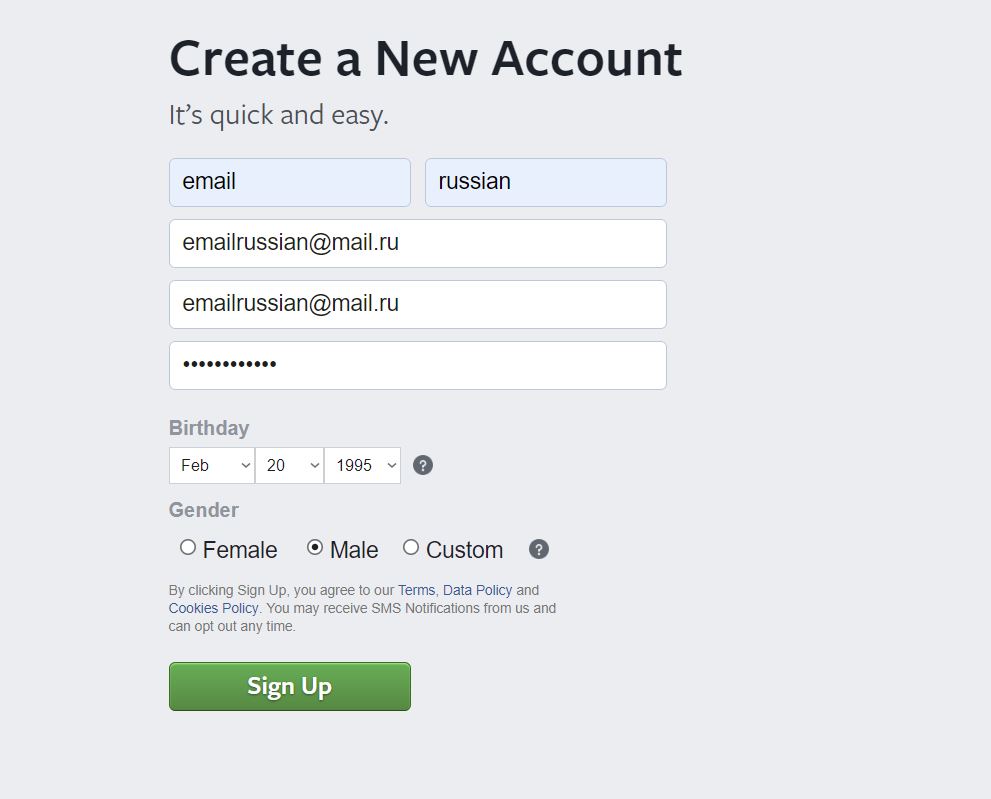Click the masked password field
991x799 pixels.
(x=418, y=365)
